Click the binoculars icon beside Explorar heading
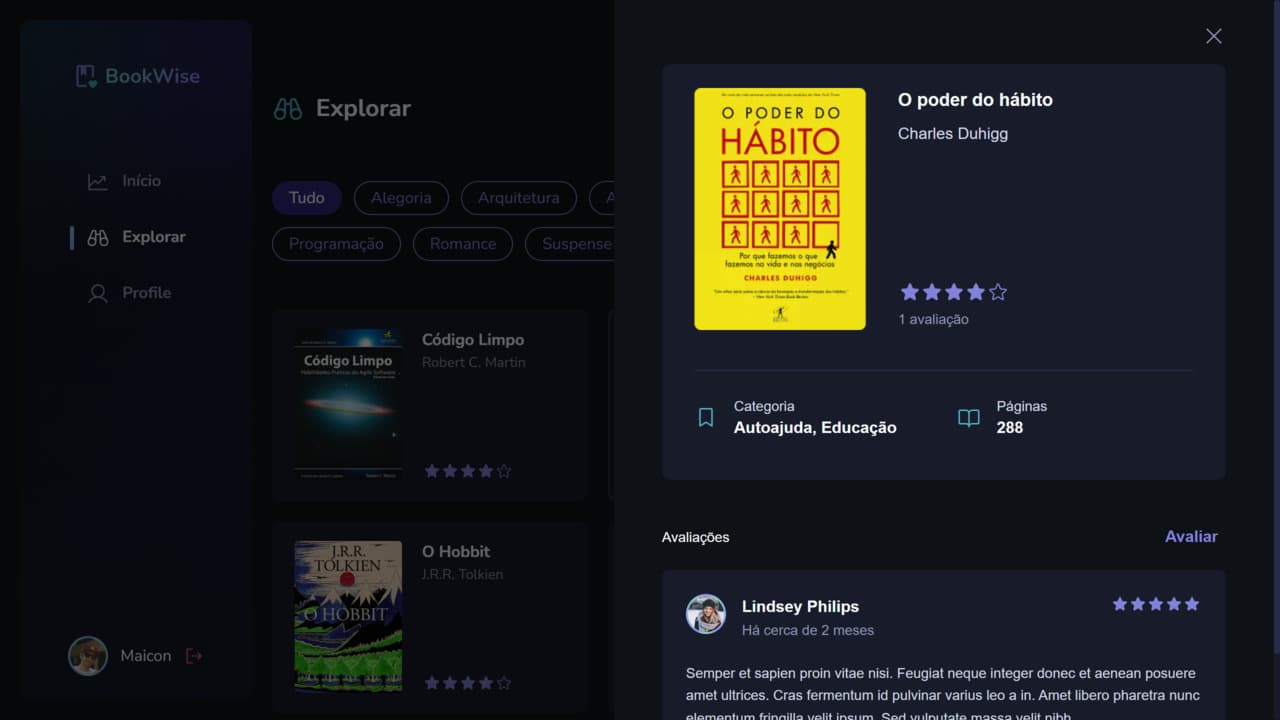 [286, 108]
